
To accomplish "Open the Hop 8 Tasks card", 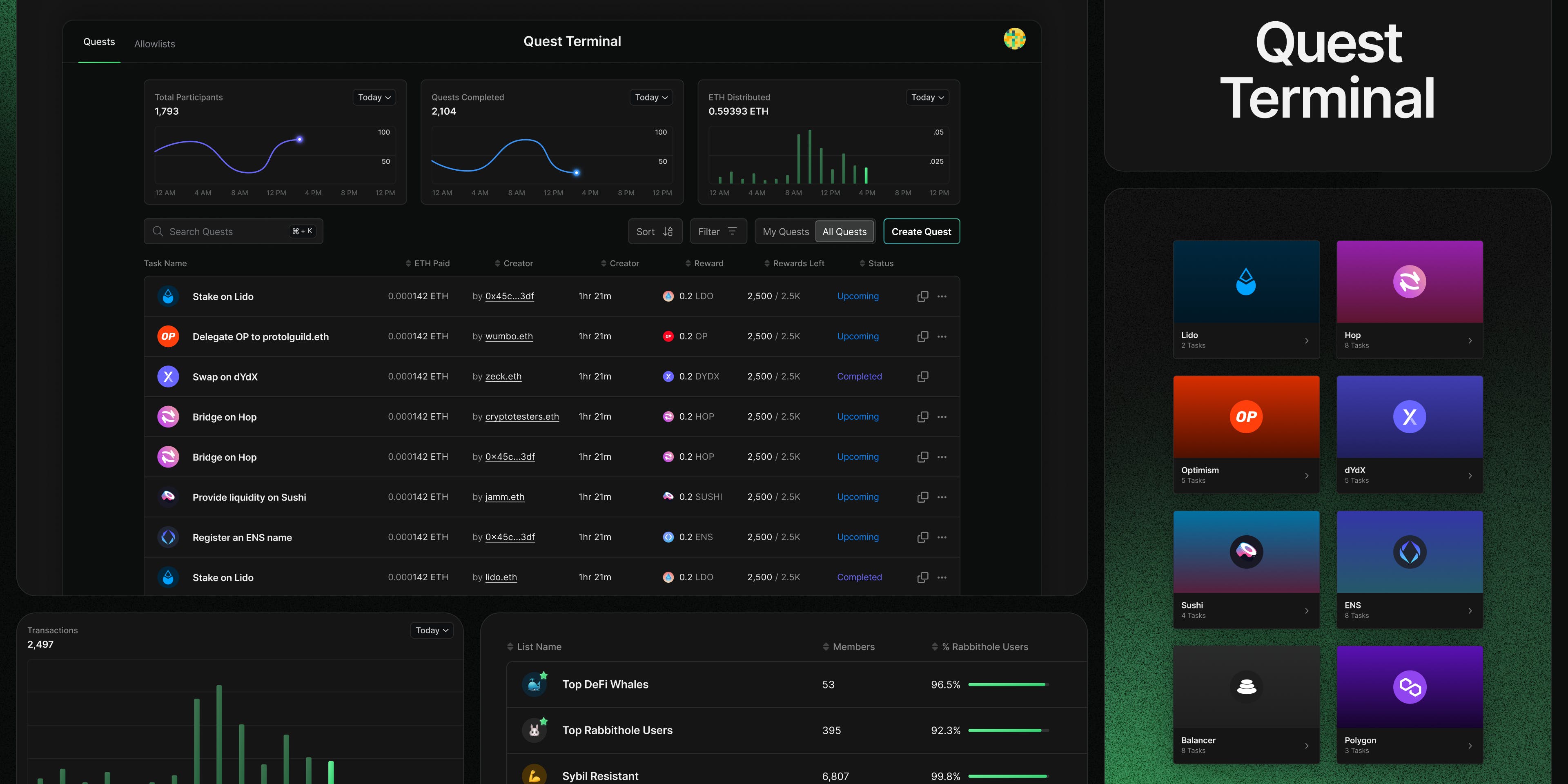I will coord(1409,299).
